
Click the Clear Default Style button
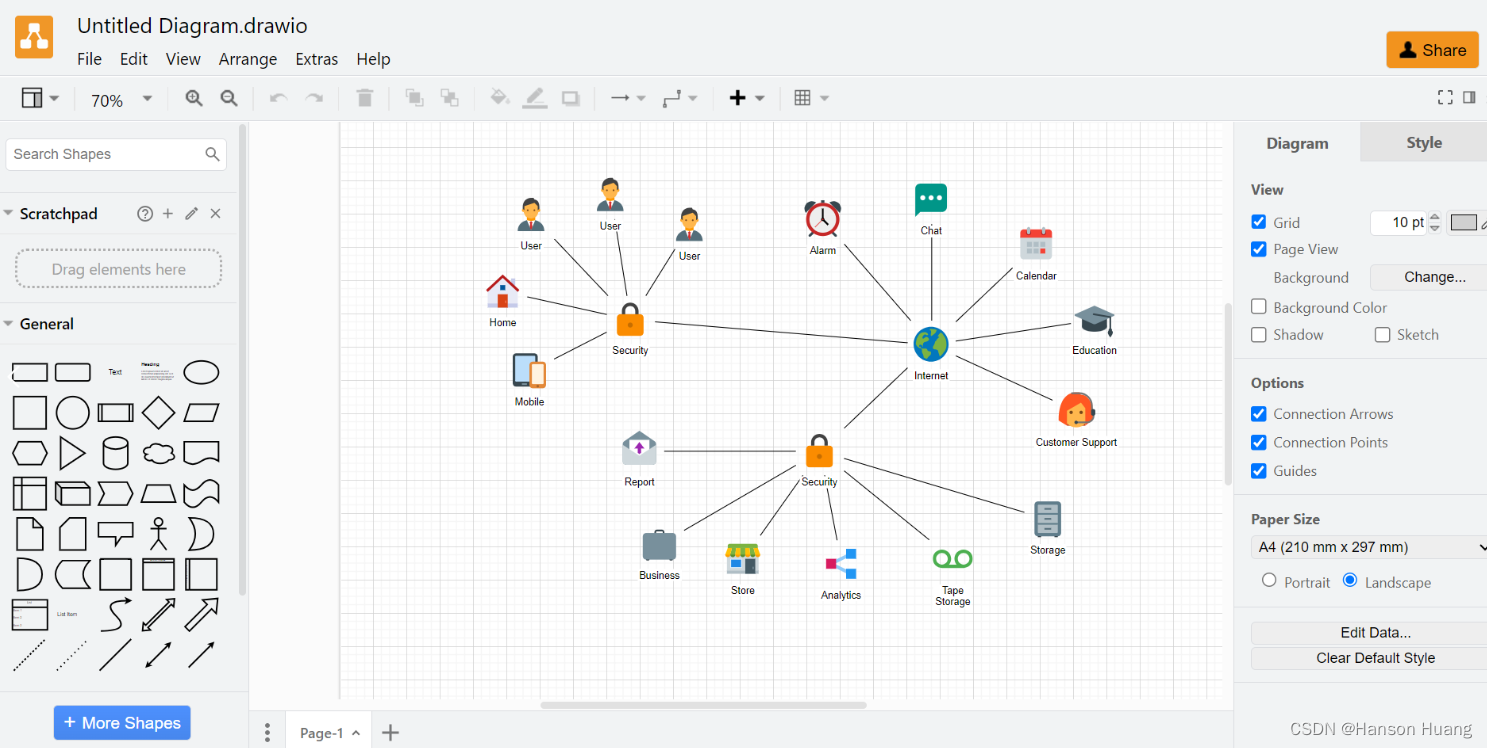[1368, 657]
